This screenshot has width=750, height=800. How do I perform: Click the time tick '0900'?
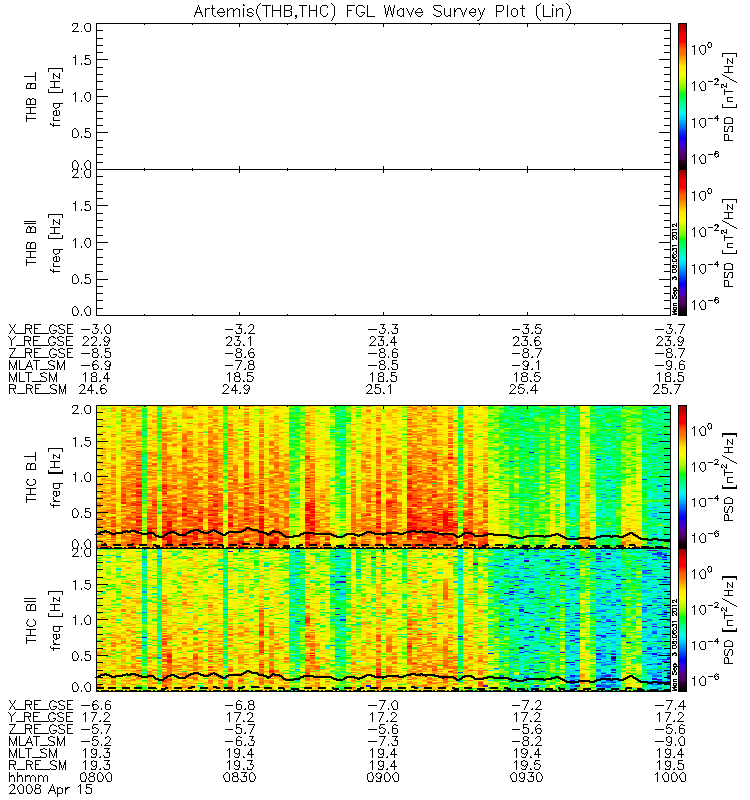[383, 778]
